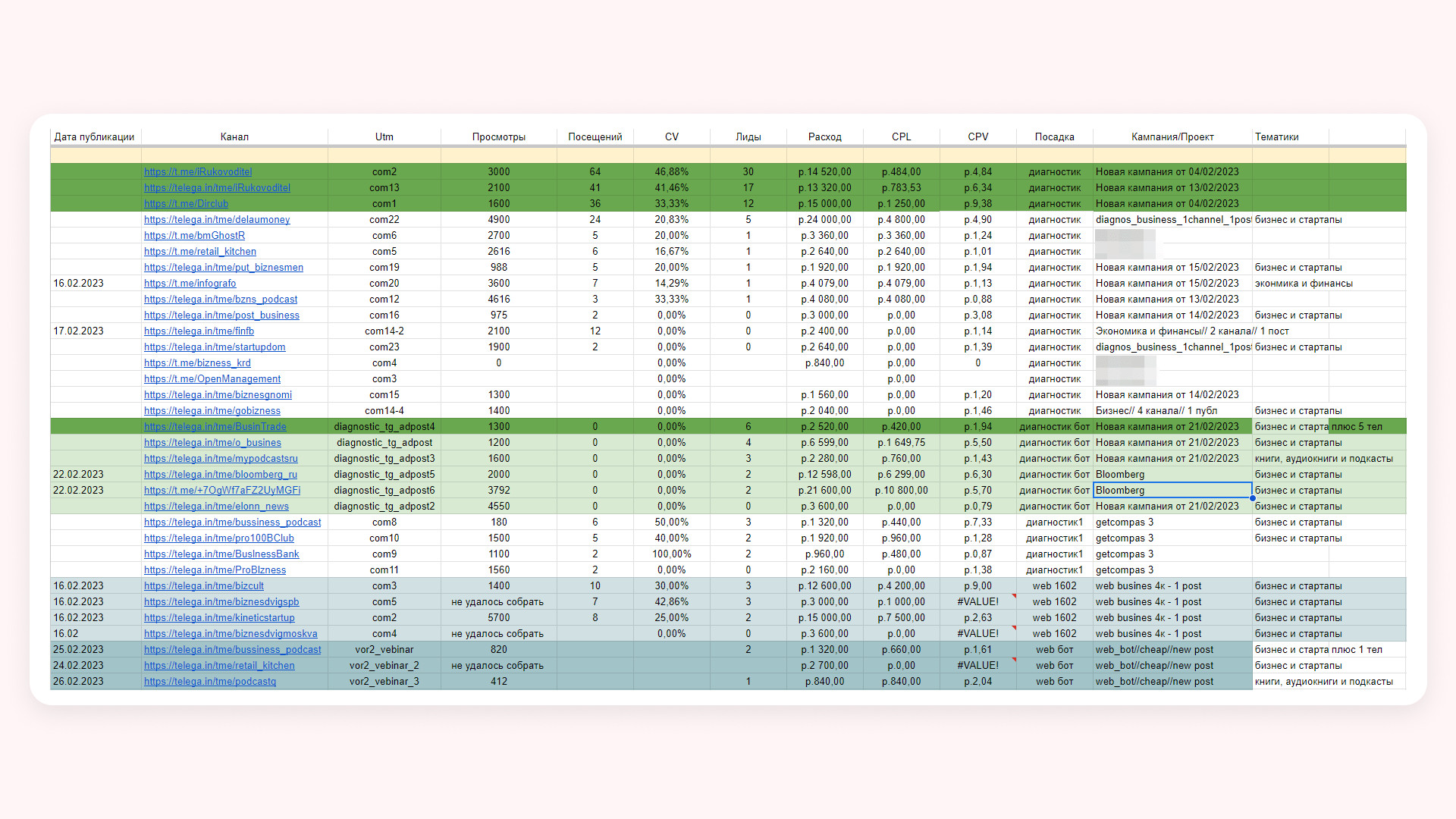
Task: Select the плюс 5 тел cell
Action: click(x=1357, y=427)
